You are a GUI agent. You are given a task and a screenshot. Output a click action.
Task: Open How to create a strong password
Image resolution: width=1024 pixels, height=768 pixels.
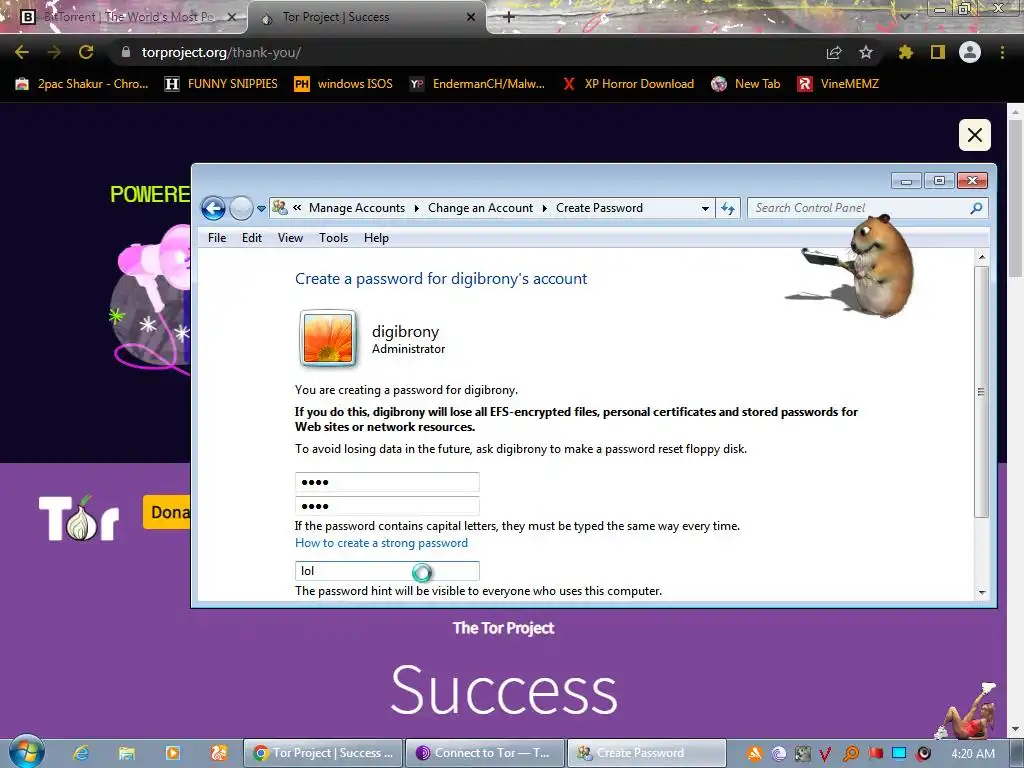pyautogui.click(x=381, y=543)
